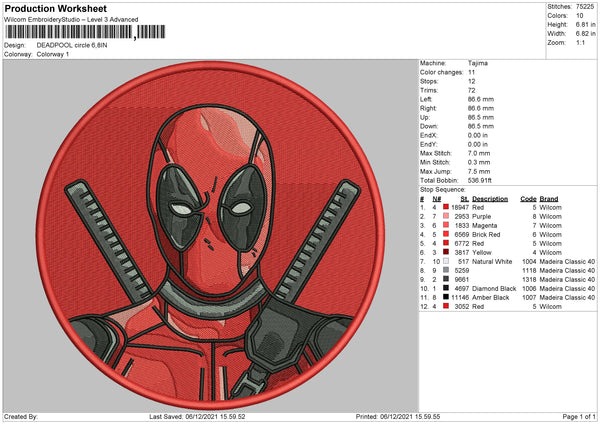
Task: Click code "1318" in row 9
Action: click(x=529, y=279)
